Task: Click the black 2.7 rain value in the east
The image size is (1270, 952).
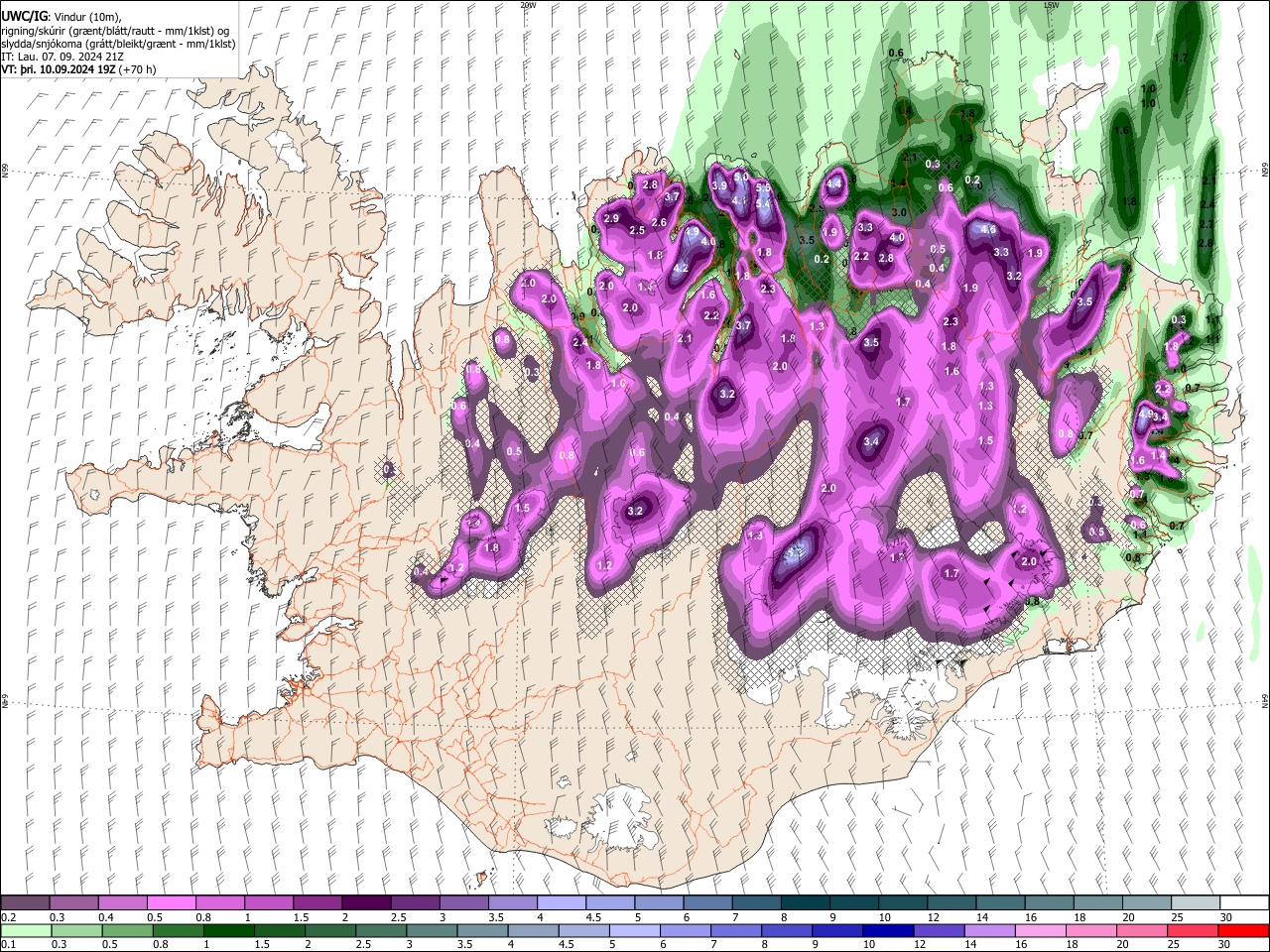Action: 1206,226
